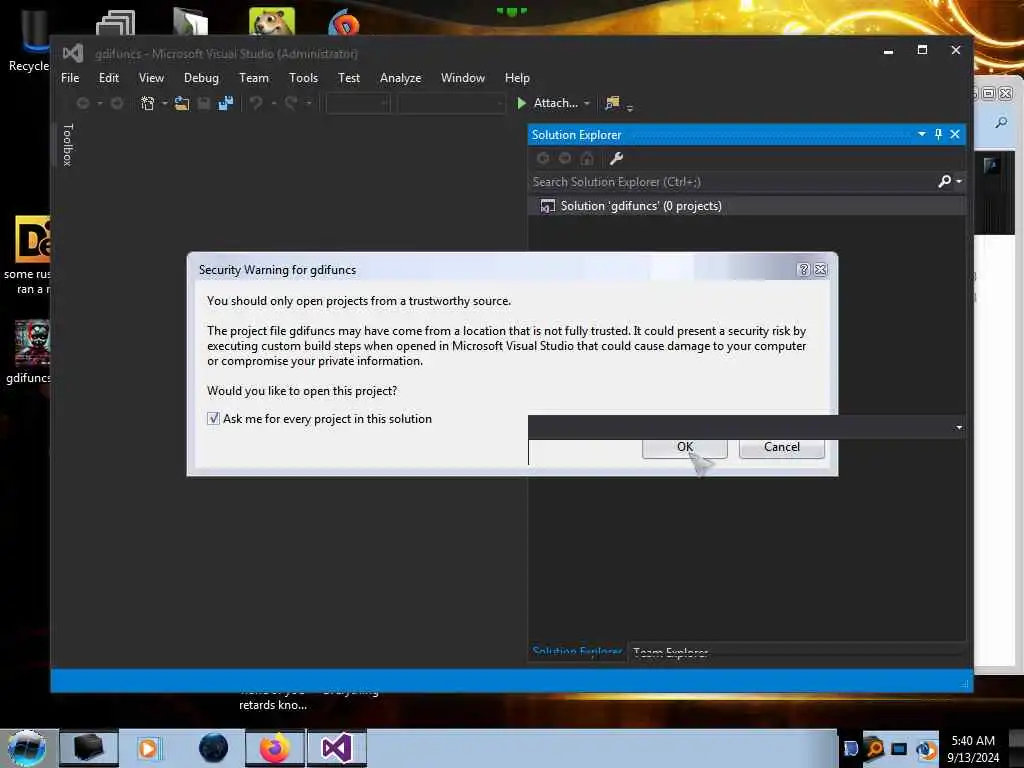Click the Navigate Backward toolbar icon
Screen dimensions: 1024x768
83,103
